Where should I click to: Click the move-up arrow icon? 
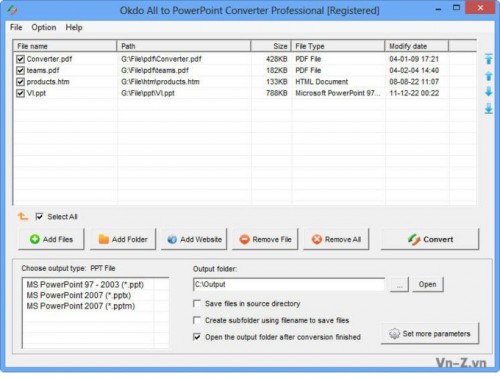pos(488,76)
